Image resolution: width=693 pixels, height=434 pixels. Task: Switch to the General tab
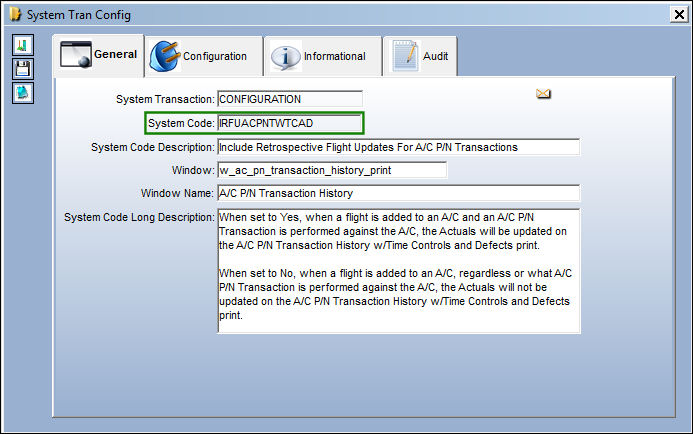pos(98,55)
